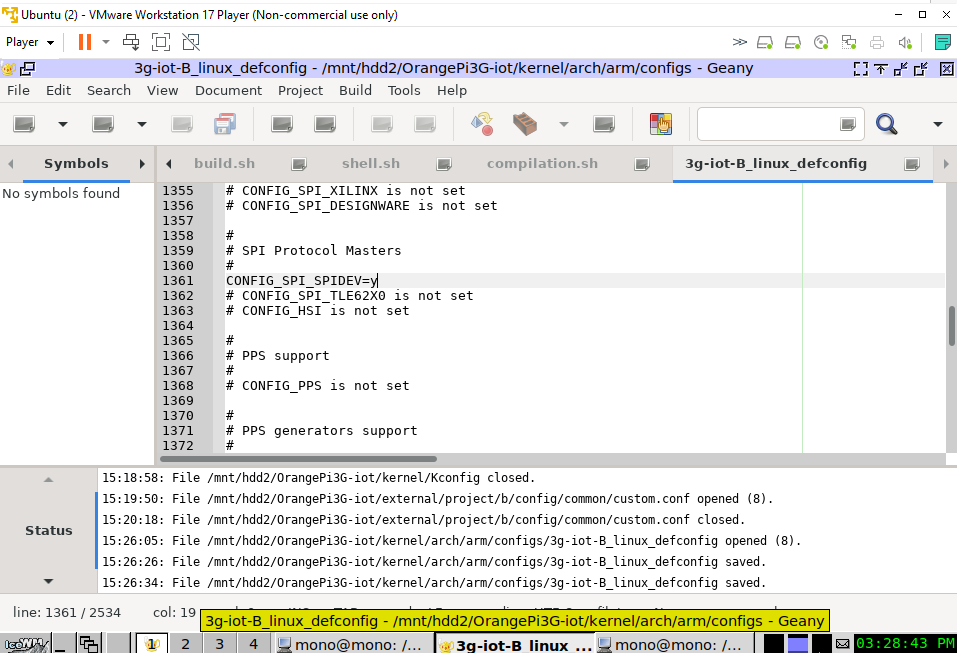957x653 pixels.
Task: Pause the virtual machine in VMware
Action: point(85,42)
